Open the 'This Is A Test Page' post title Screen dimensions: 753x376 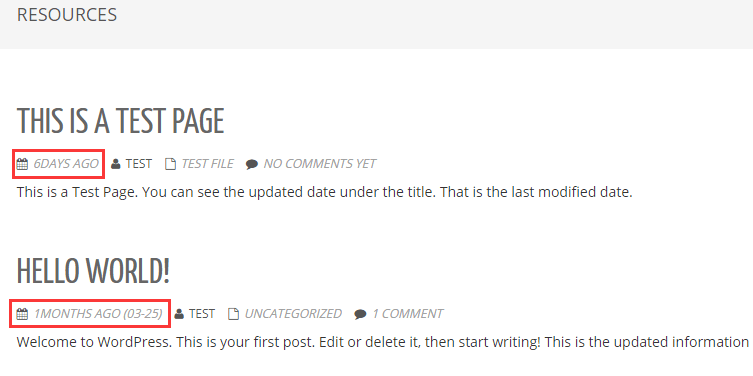(121, 121)
